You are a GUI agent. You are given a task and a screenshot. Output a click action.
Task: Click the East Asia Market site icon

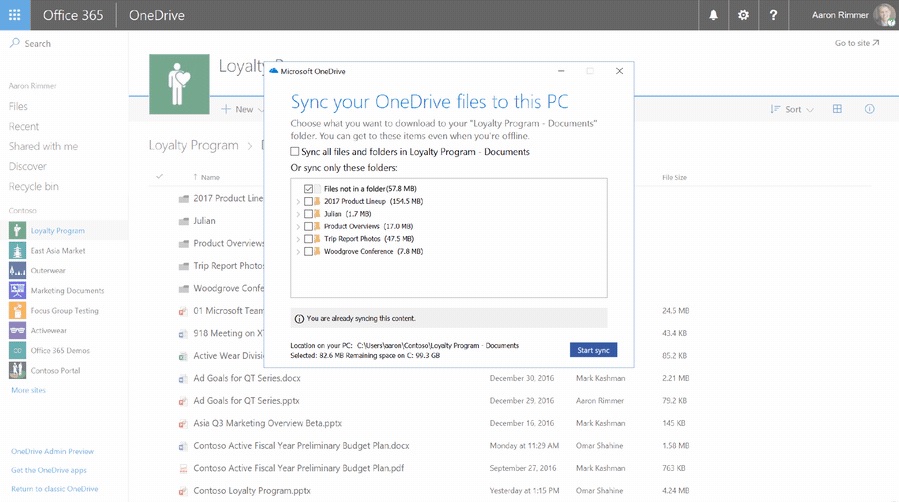[17, 250]
